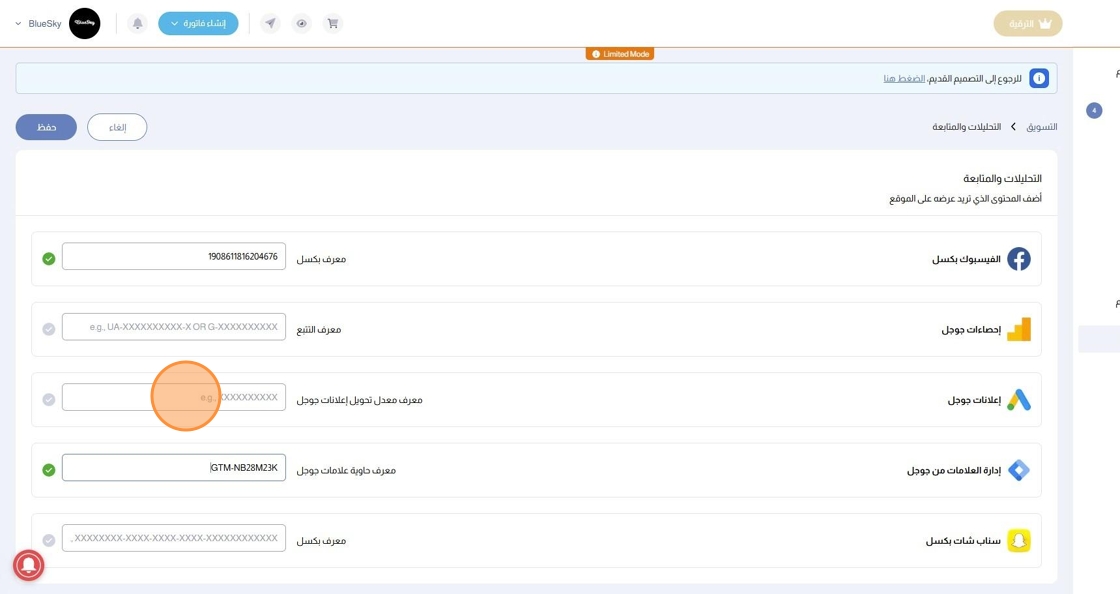Click the Google Tag Manager logo icon
1120x594 pixels.
(1019, 470)
